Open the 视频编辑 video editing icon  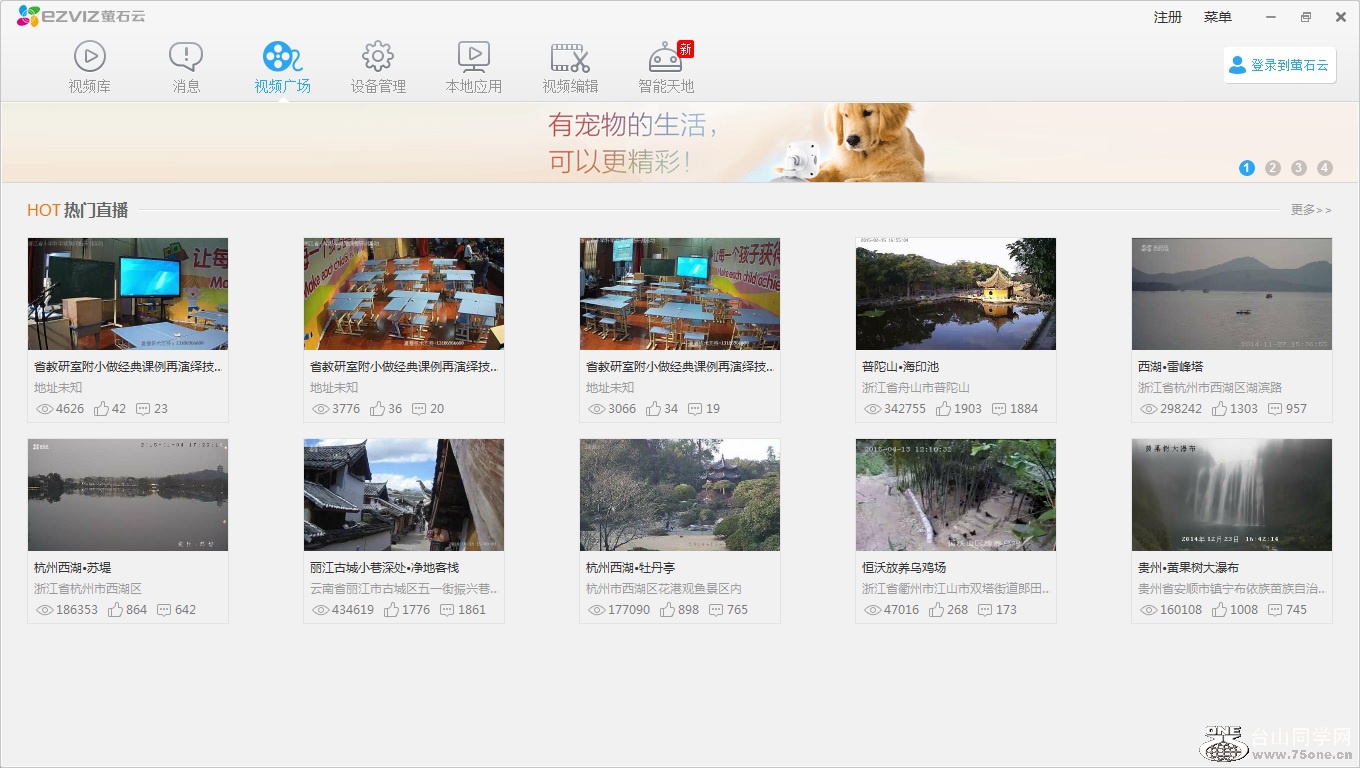pos(570,57)
